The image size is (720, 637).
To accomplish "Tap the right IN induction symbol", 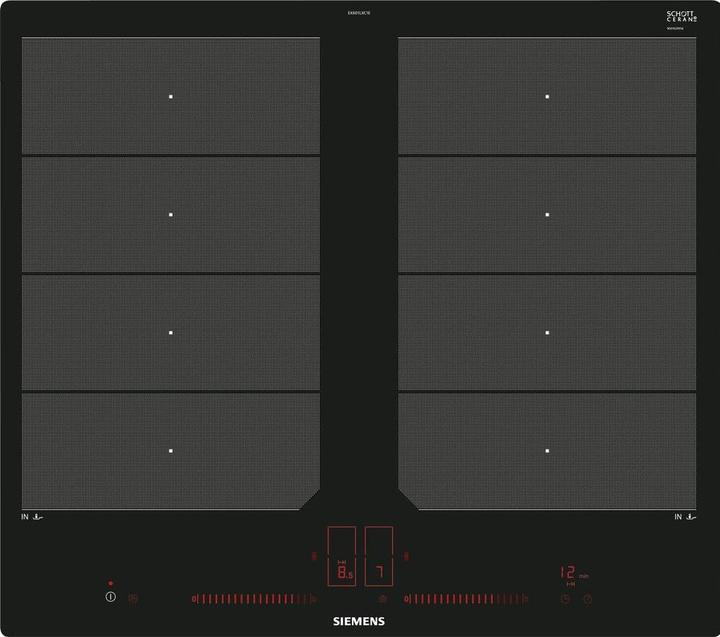I will 684,517.
